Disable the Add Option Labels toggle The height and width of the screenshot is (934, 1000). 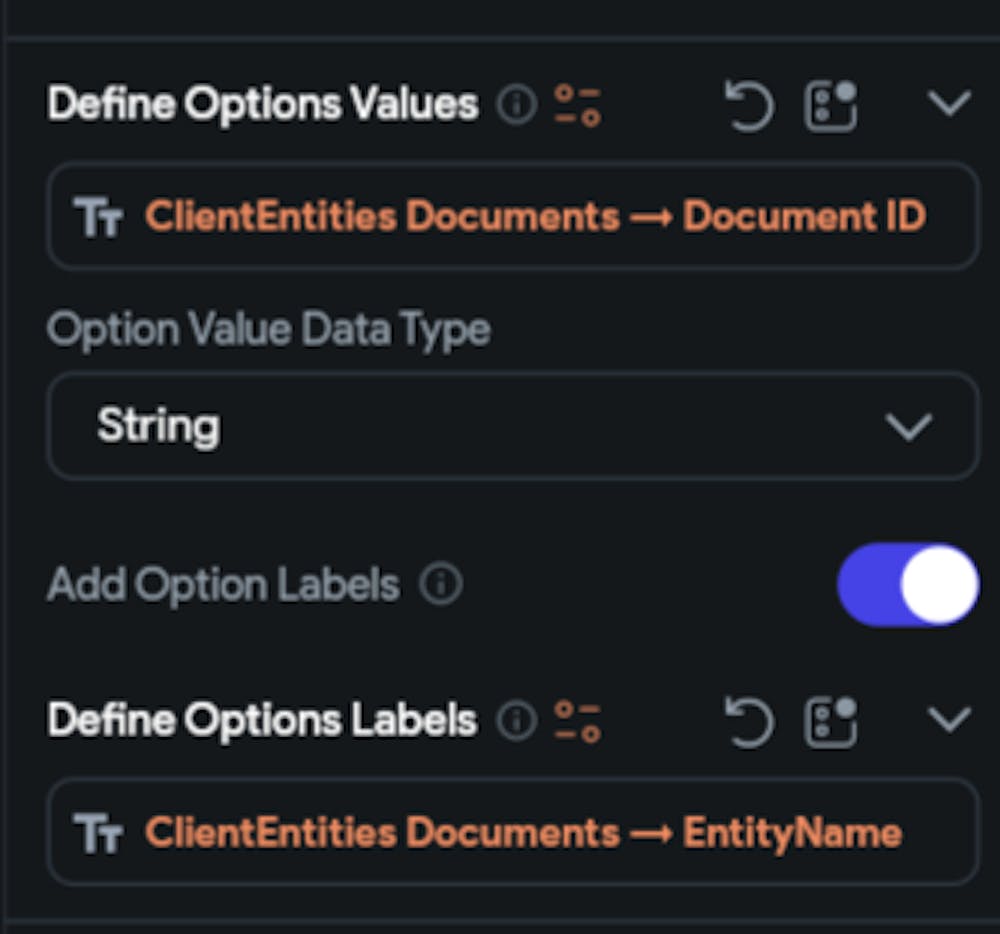[907, 586]
